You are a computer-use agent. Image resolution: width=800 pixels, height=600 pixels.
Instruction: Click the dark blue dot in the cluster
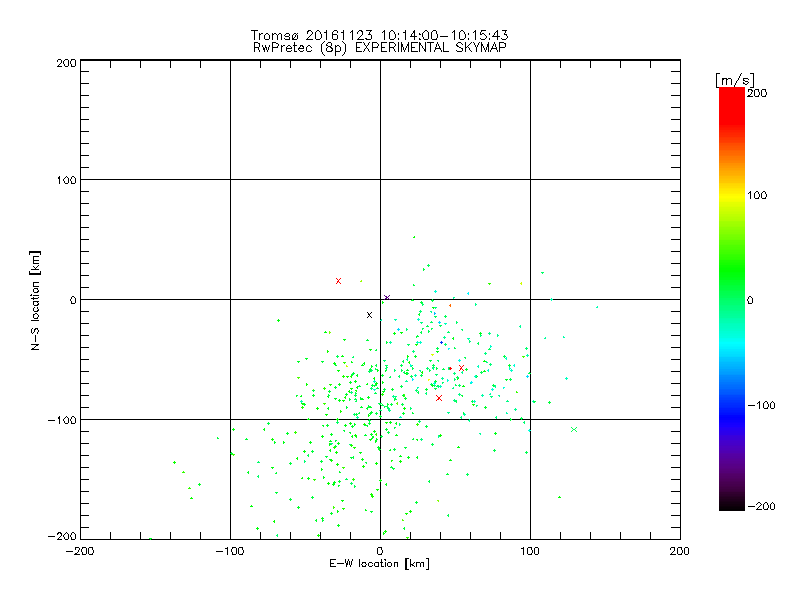click(x=441, y=342)
